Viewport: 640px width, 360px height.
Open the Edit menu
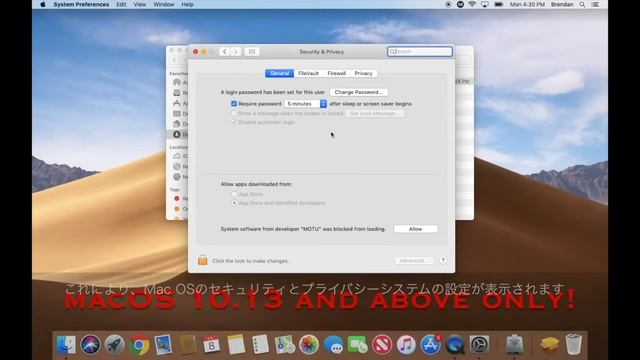click(x=121, y=4)
